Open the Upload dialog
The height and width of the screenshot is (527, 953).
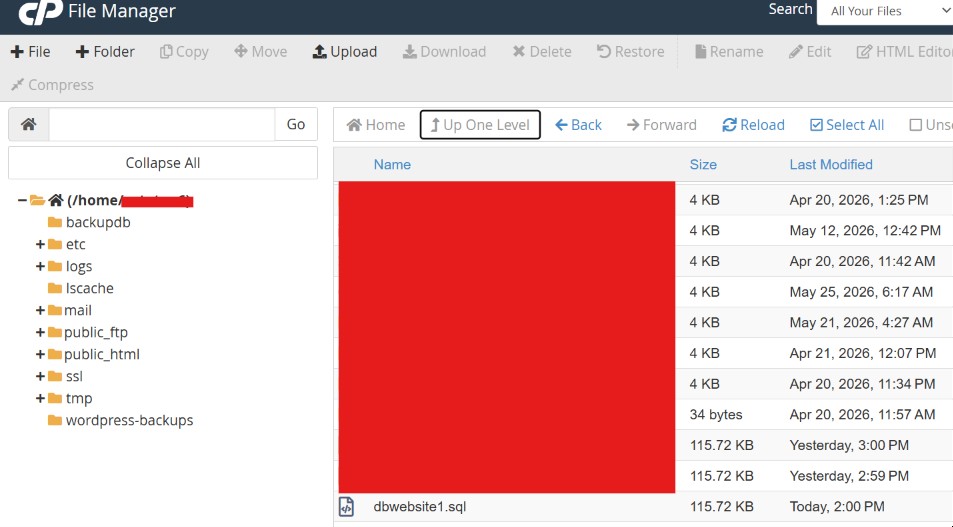pos(345,52)
